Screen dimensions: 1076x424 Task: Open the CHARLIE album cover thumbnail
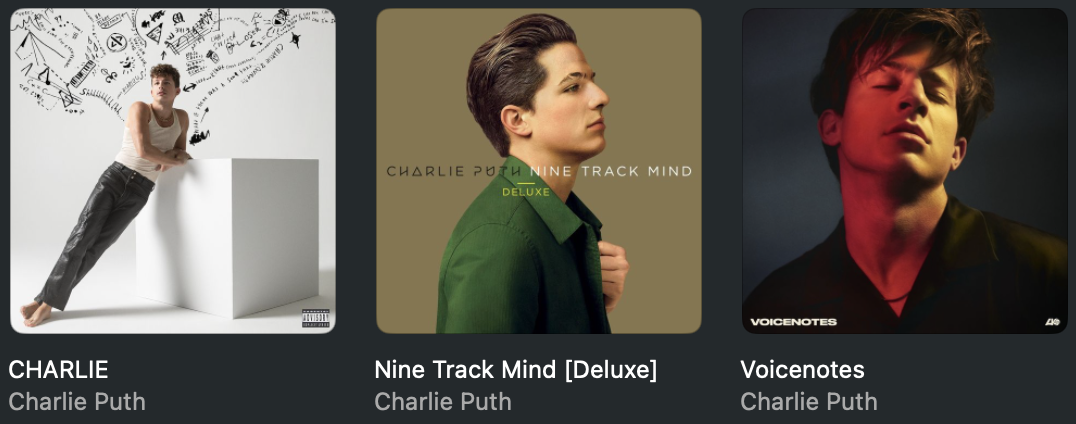173,171
